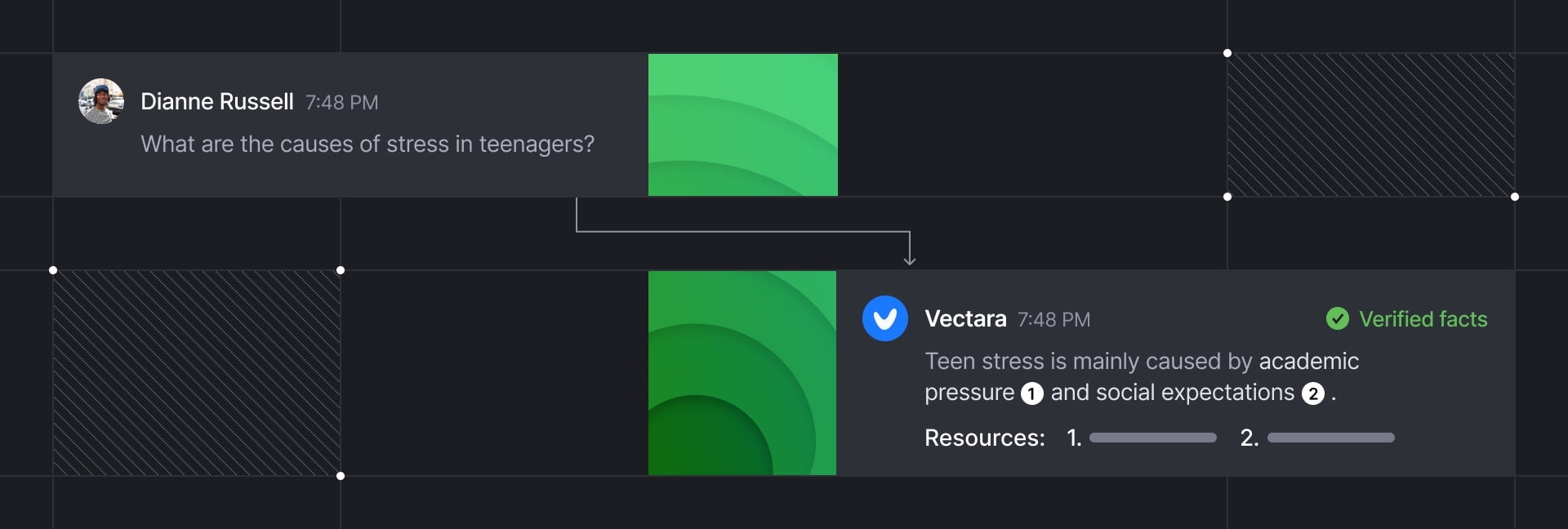Click the Resources label
1568x529 pixels.
pyautogui.click(x=984, y=438)
